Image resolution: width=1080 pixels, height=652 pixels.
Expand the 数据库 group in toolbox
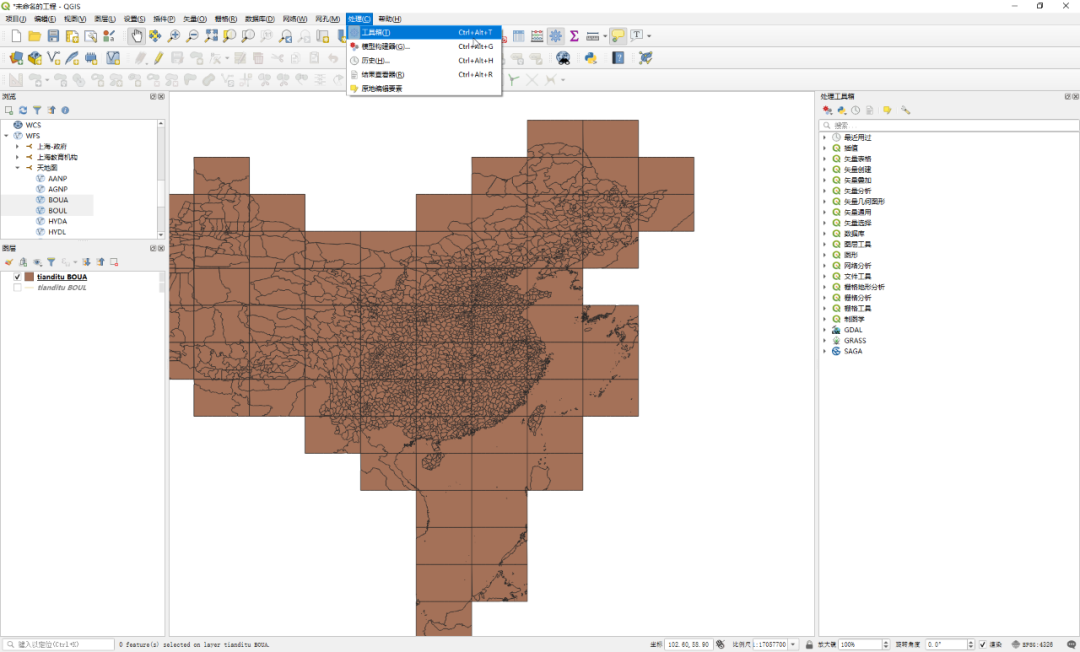(824, 234)
